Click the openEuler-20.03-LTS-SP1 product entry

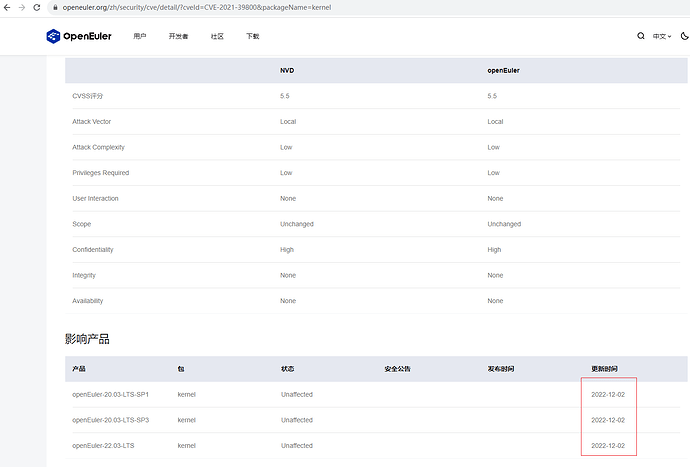point(110,394)
